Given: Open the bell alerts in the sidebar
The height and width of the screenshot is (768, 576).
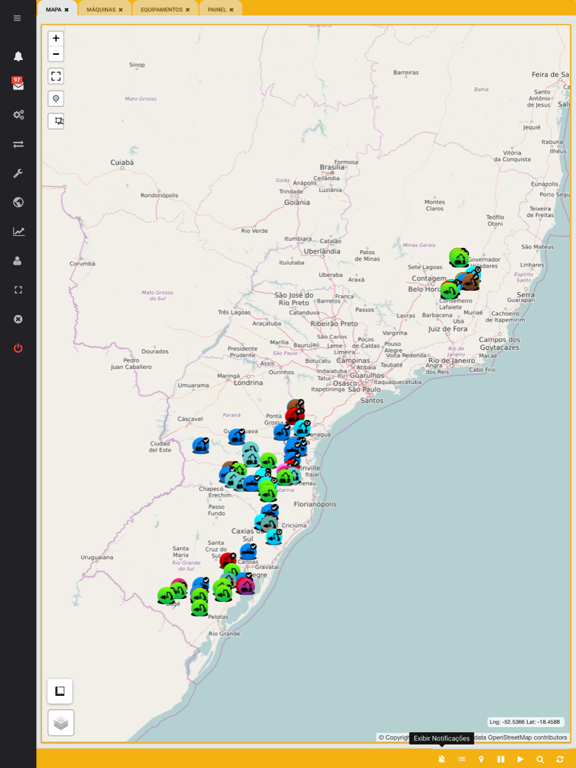Looking at the screenshot, I should [x=18, y=56].
